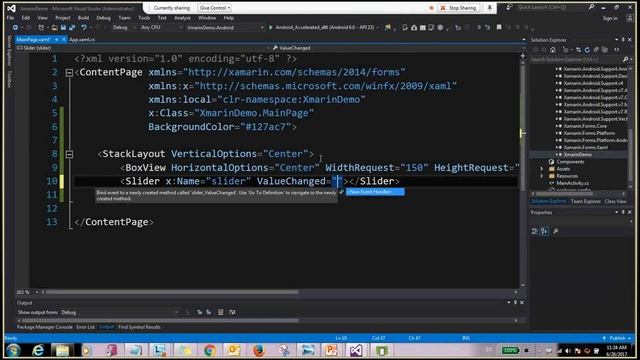Image resolution: width=640 pixels, height=360 pixels.
Task: Click Solution Explorer Refresh icon
Action: tap(587, 50)
